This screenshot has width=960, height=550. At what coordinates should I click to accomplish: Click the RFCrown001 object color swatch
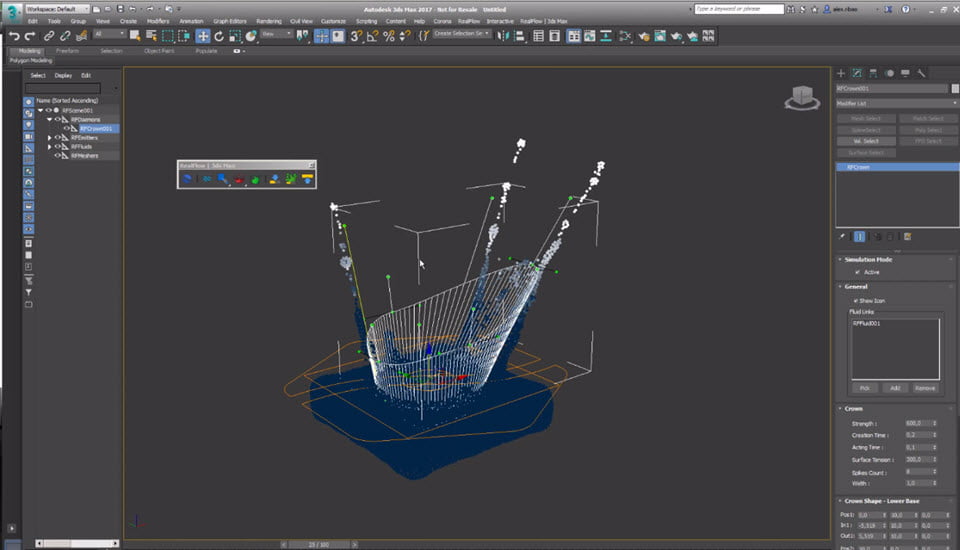(954, 89)
